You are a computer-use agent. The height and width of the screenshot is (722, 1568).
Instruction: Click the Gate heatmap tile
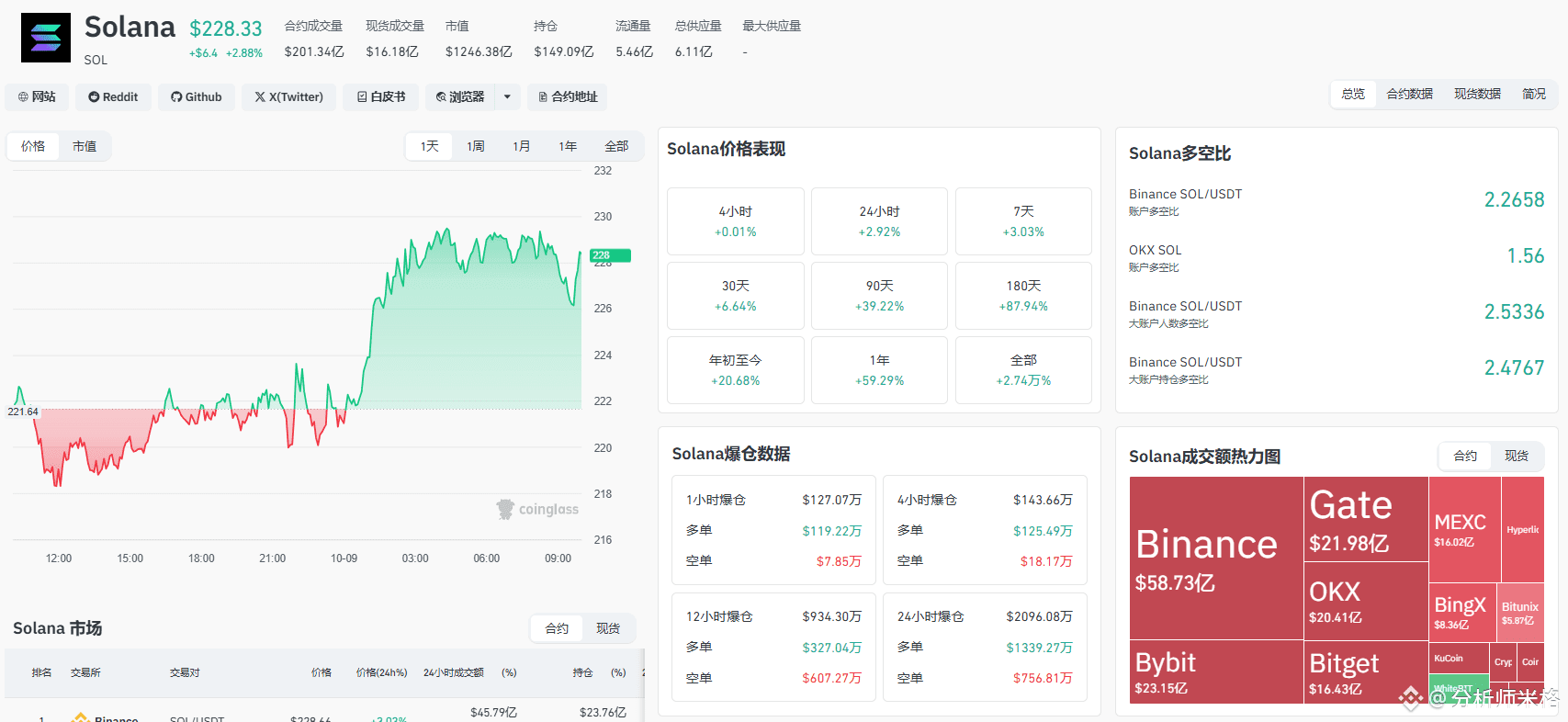point(1366,519)
